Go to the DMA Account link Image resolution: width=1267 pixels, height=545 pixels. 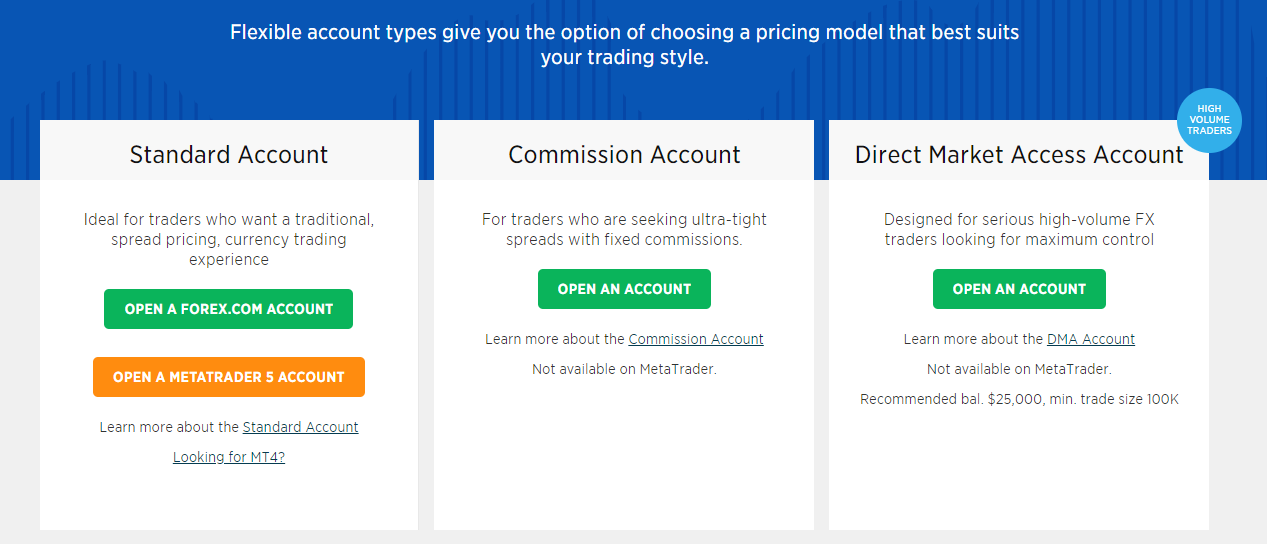[1090, 339]
